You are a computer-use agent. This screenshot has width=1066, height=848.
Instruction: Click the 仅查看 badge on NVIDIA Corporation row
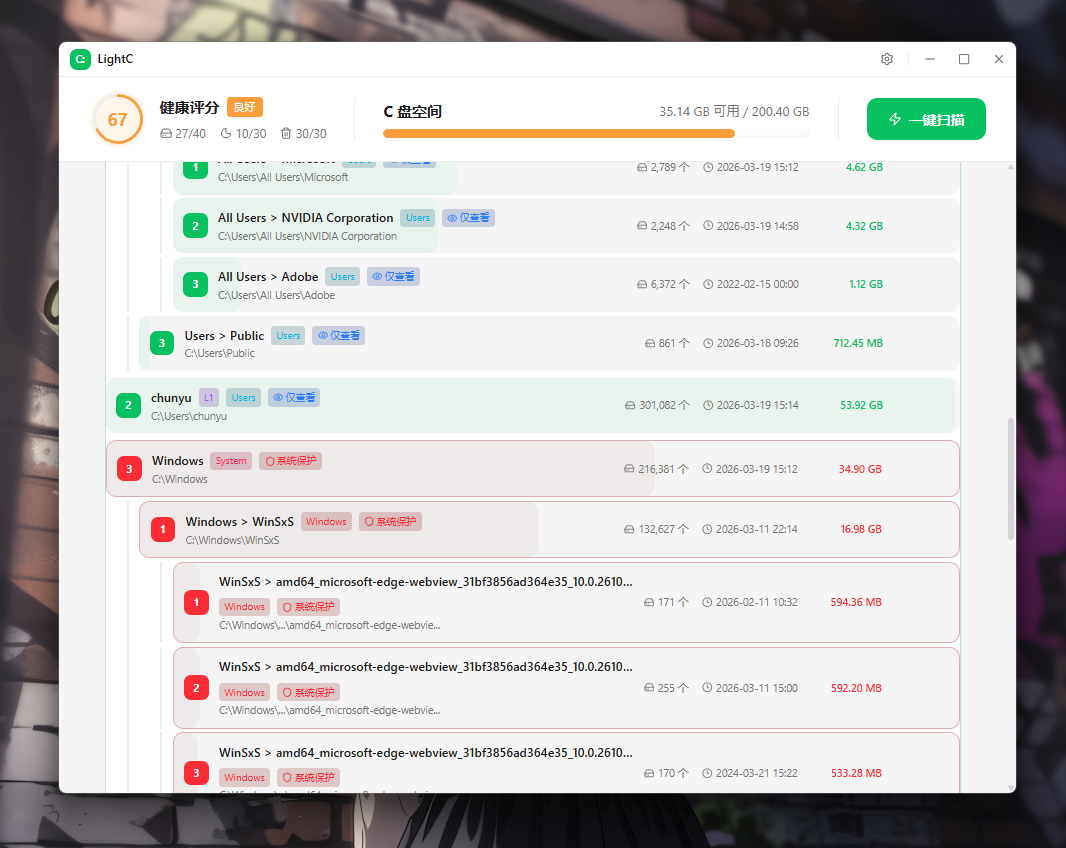[x=468, y=218]
